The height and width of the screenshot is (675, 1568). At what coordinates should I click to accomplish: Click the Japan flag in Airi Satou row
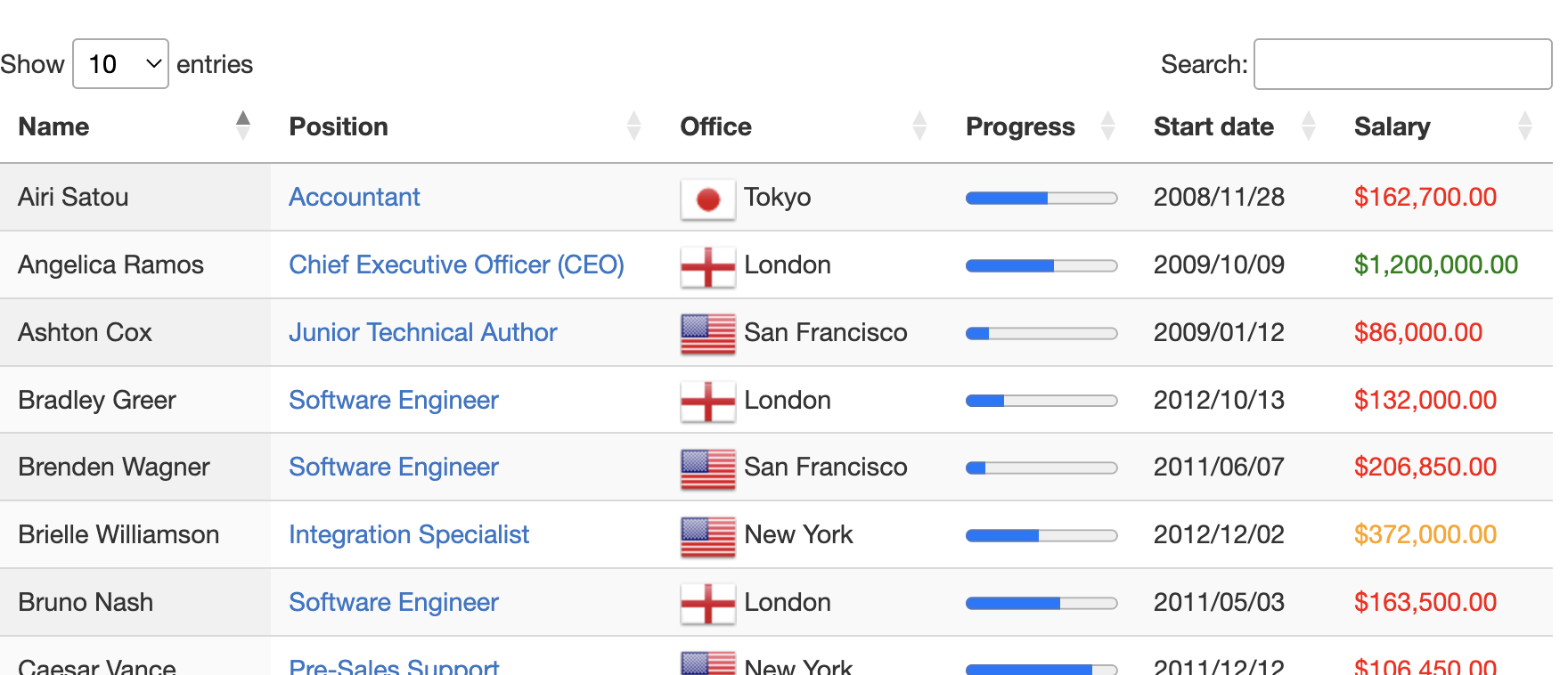click(708, 199)
